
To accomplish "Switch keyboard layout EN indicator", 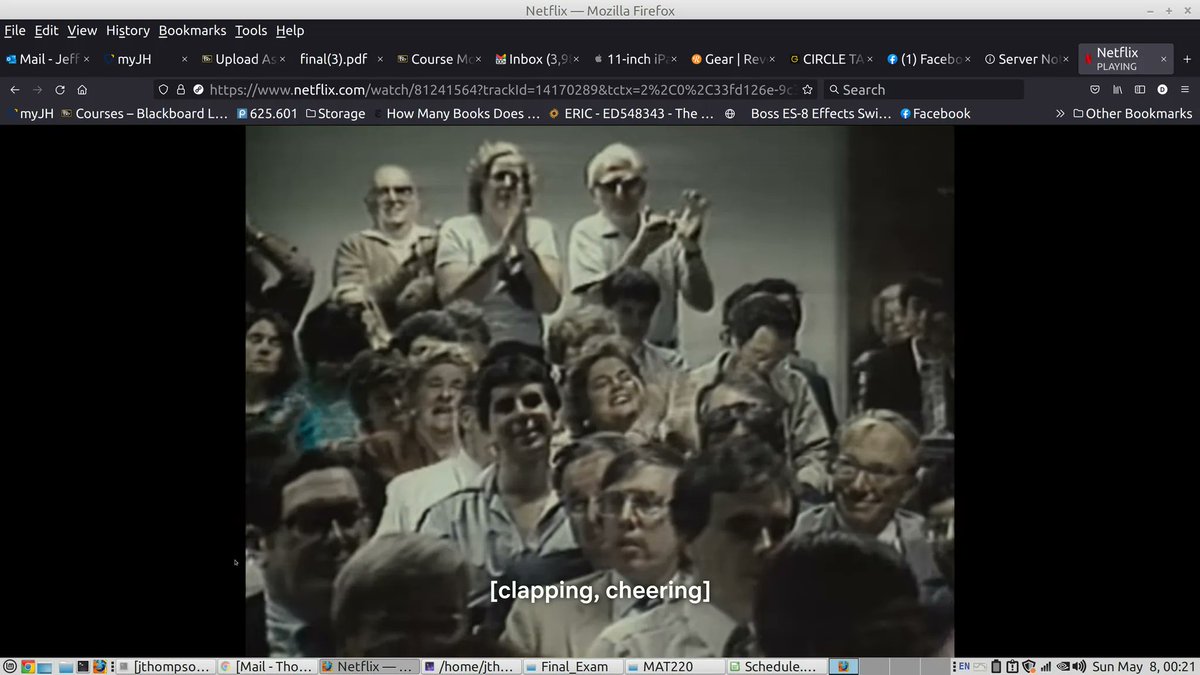I will [x=964, y=666].
